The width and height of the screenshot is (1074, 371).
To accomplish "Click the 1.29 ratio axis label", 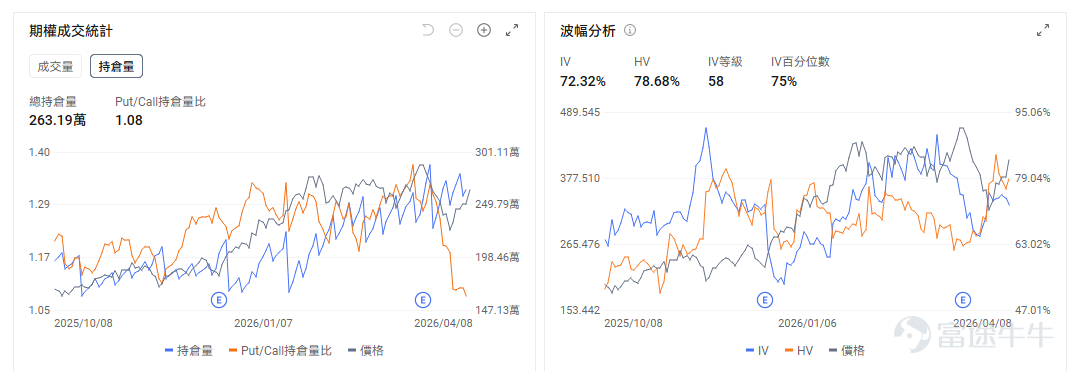I will (40, 205).
